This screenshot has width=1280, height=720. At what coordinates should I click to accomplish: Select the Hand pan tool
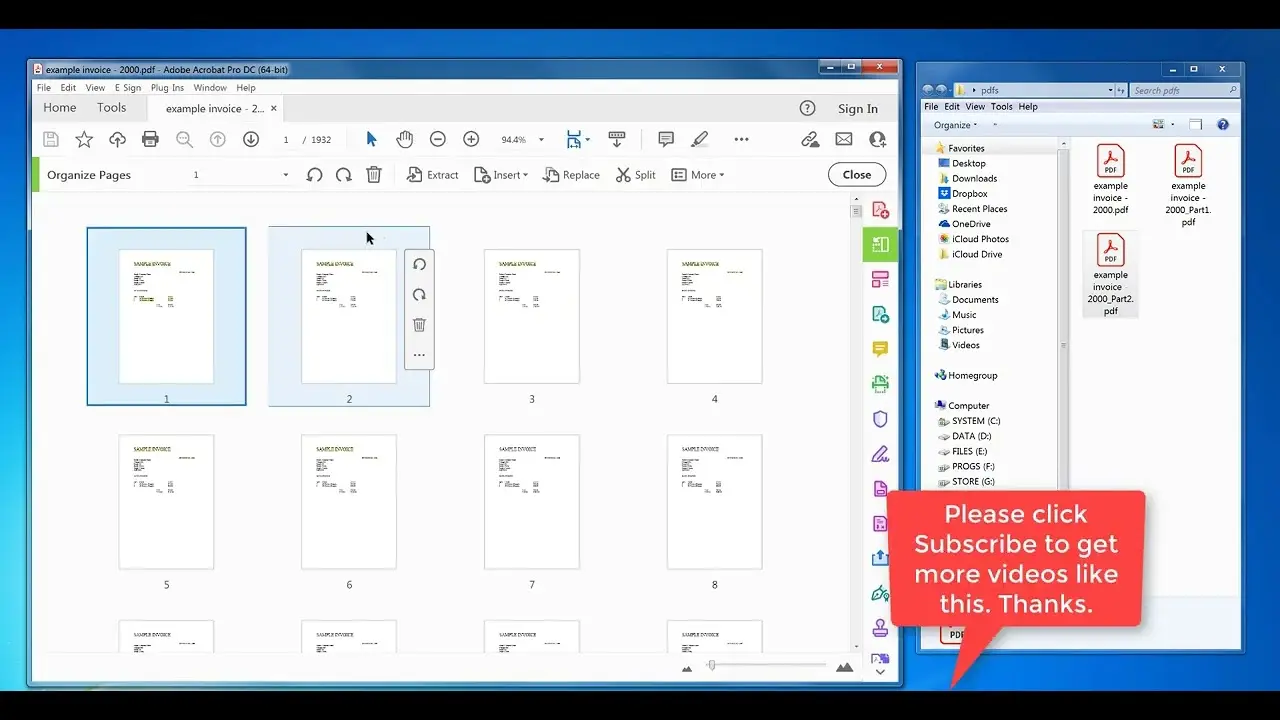coord(404,139)
